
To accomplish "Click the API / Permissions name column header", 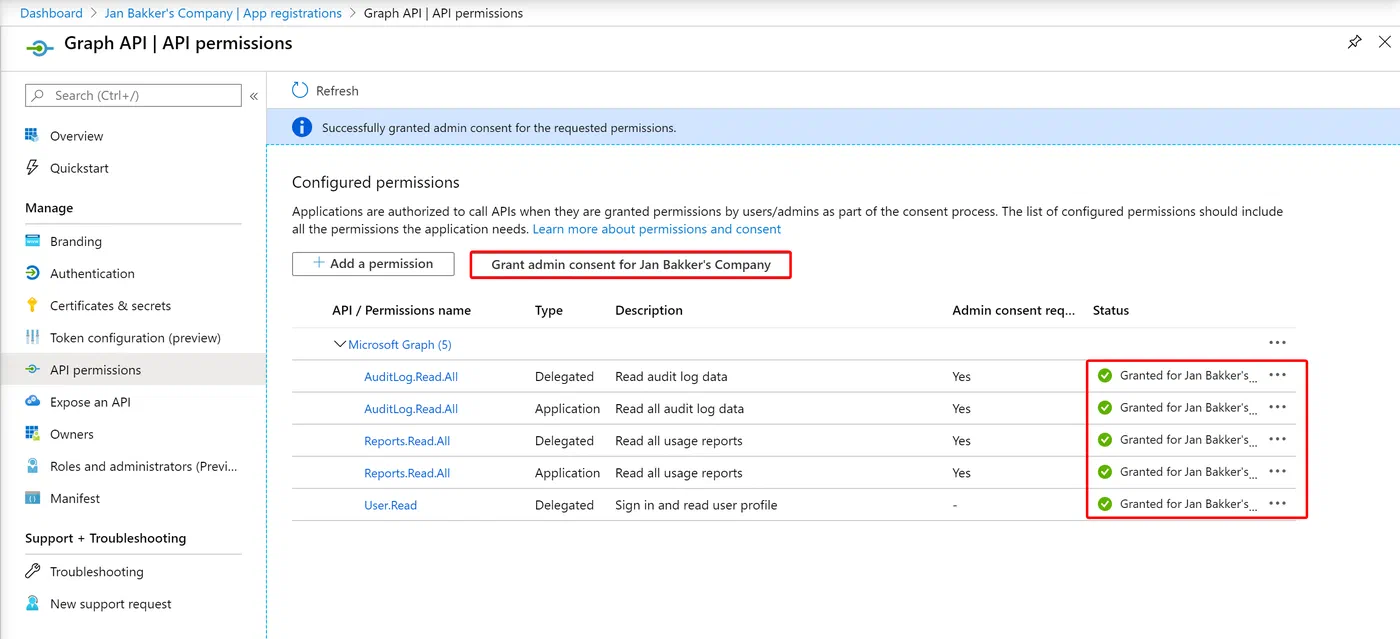I will tap(401, 310).
